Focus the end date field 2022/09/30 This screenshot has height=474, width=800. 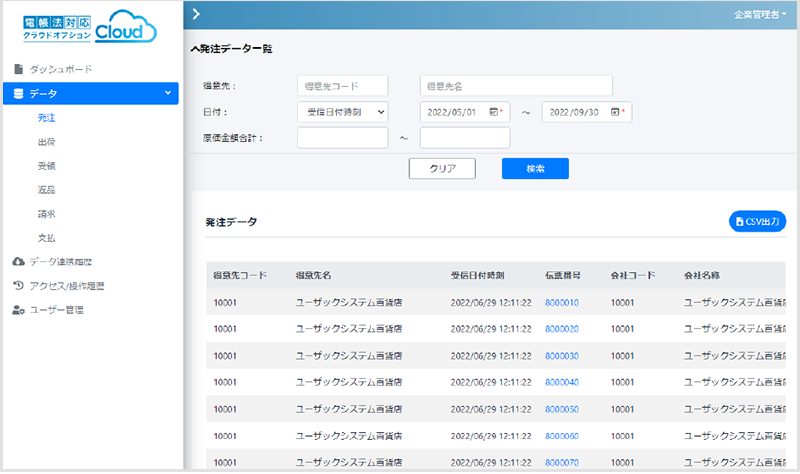(587, 112)
